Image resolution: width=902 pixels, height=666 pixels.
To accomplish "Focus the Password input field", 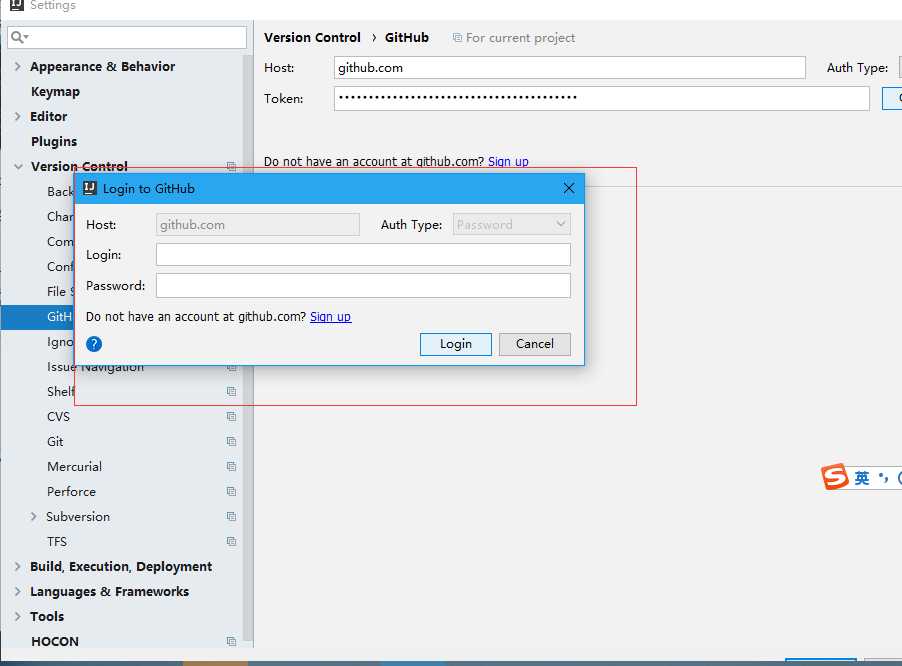I will coord(363,286).
